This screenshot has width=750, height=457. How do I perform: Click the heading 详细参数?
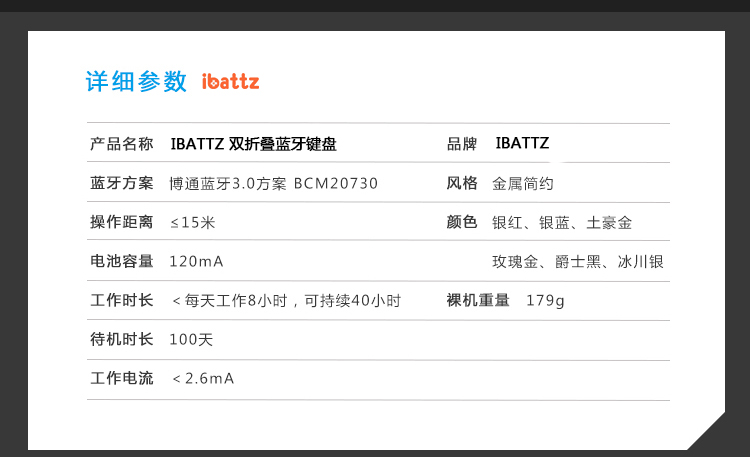coord(136,81)
